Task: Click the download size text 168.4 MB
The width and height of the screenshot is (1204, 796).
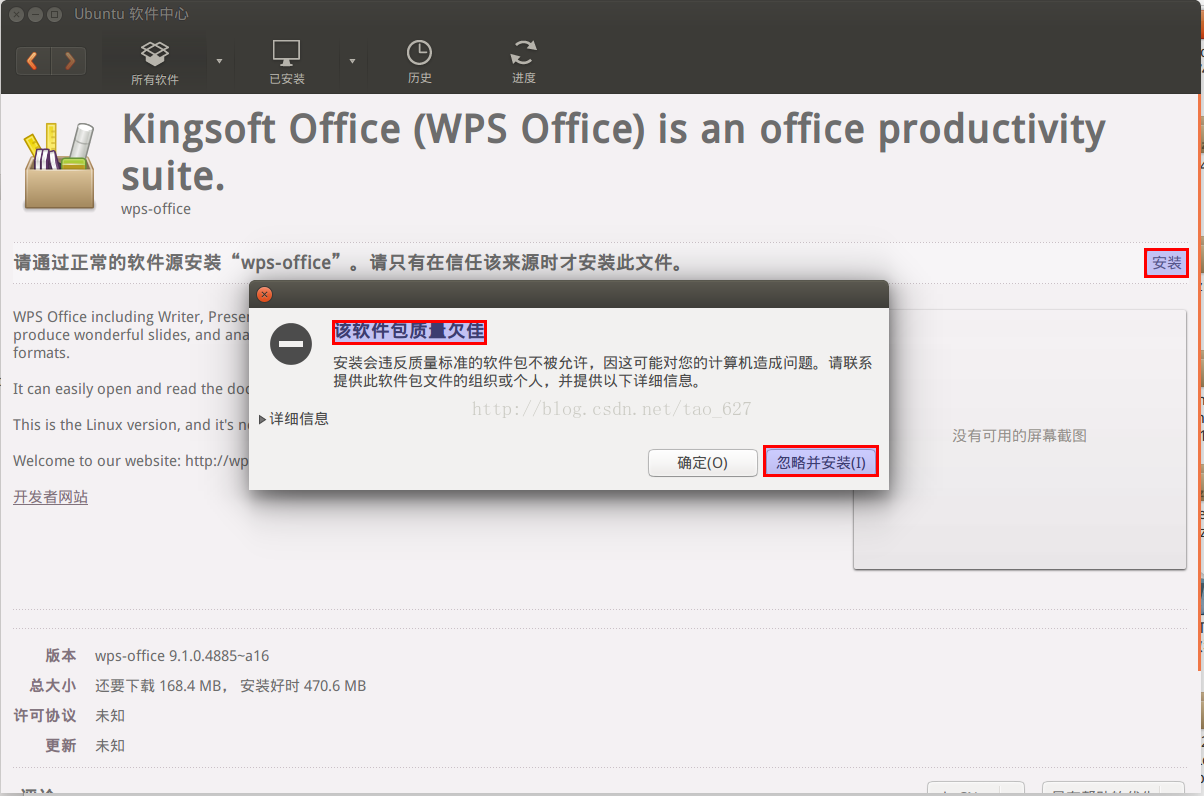Action: pyautogui.click(x=193, y=686)
